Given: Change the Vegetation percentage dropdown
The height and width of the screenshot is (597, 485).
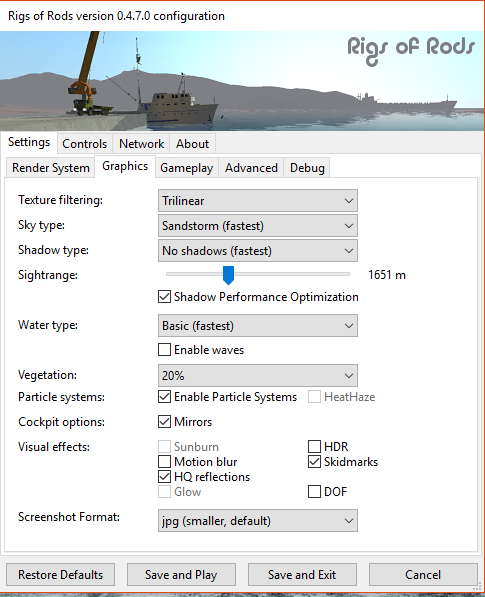Looking at the screenshot, I should coord(258,376).
